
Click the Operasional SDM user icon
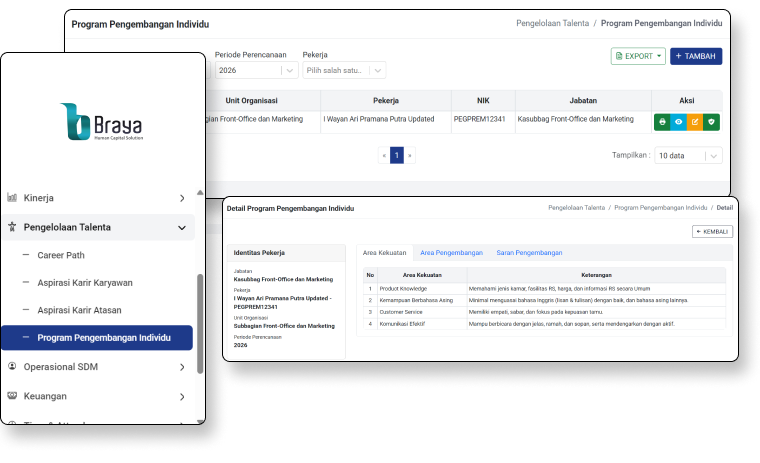click(12, 367)
